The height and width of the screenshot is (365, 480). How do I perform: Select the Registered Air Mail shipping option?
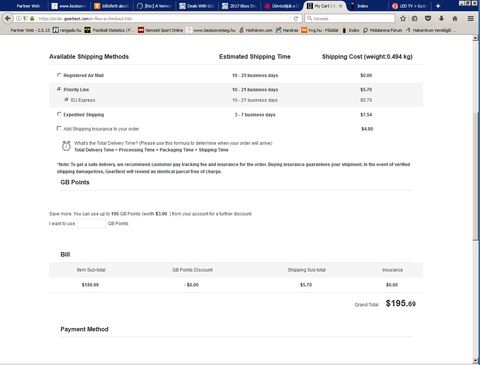(x=59, y=75)
